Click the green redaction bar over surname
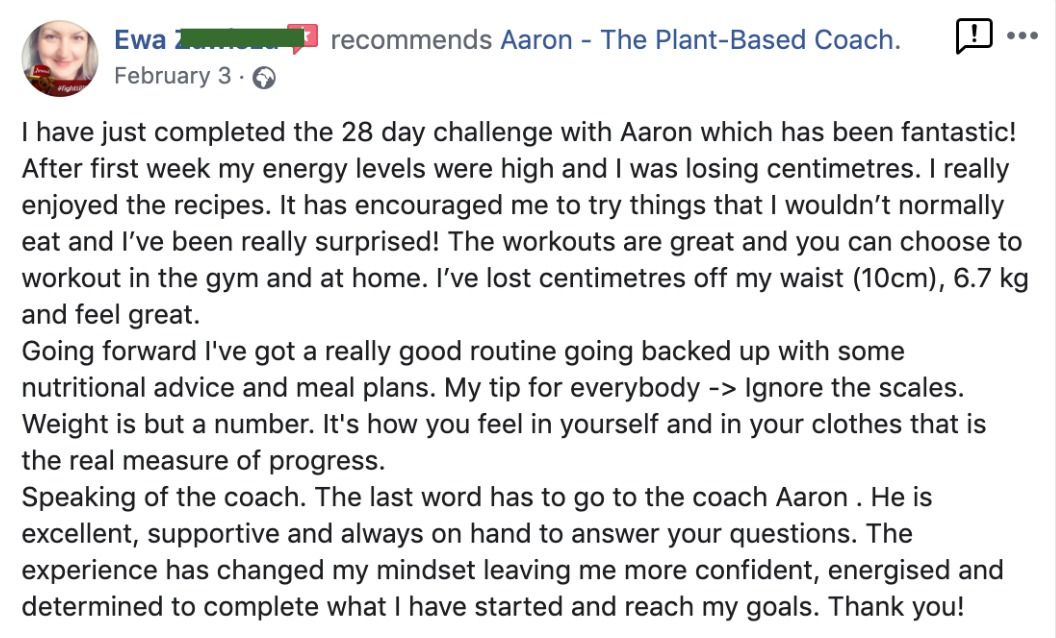The image size is (1056, 638). coord(232,38)
